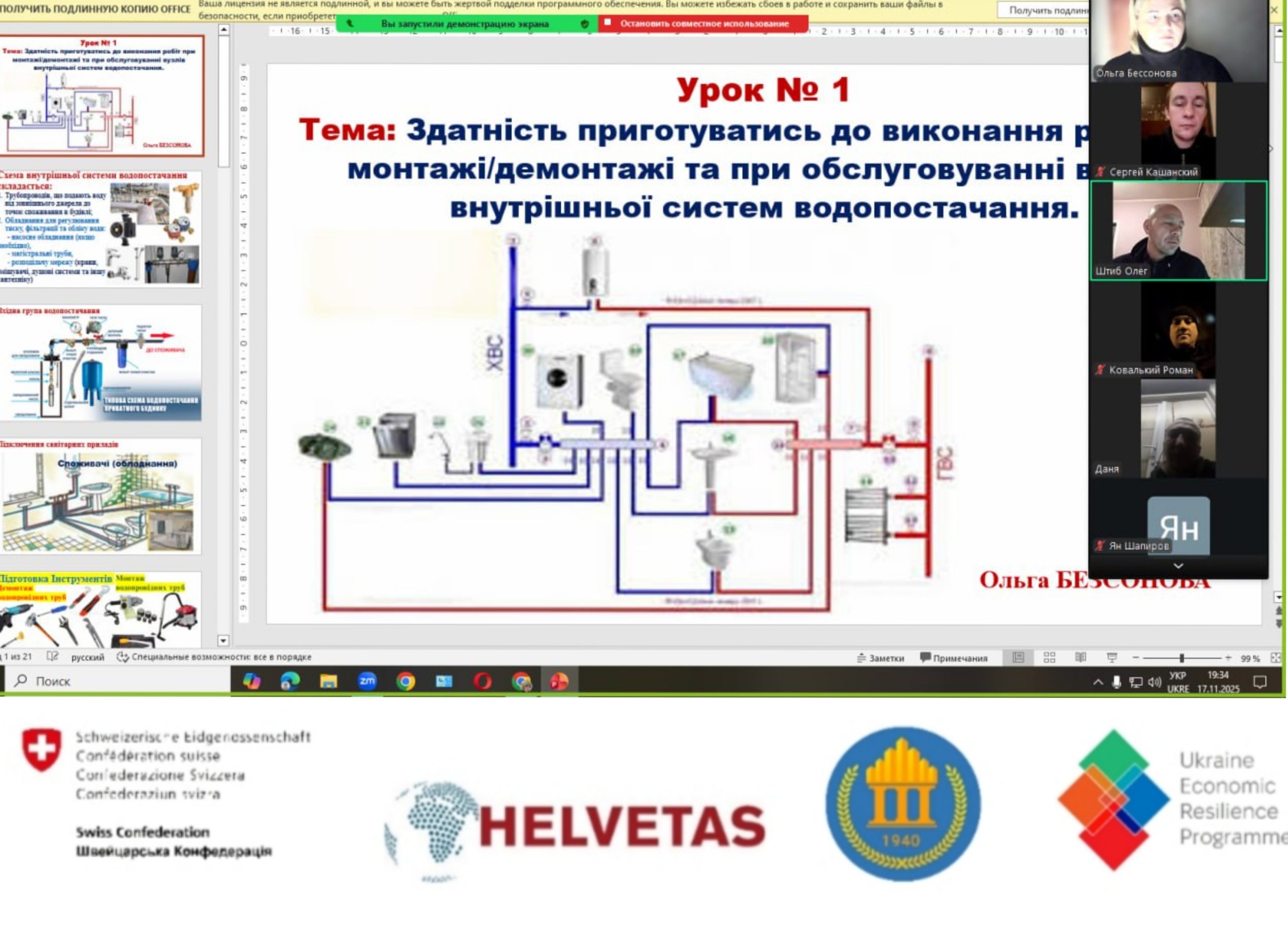Click Получить подлинную button
The width and height of the screenshot is (1288, 928).
click(x=1045, y=10)
